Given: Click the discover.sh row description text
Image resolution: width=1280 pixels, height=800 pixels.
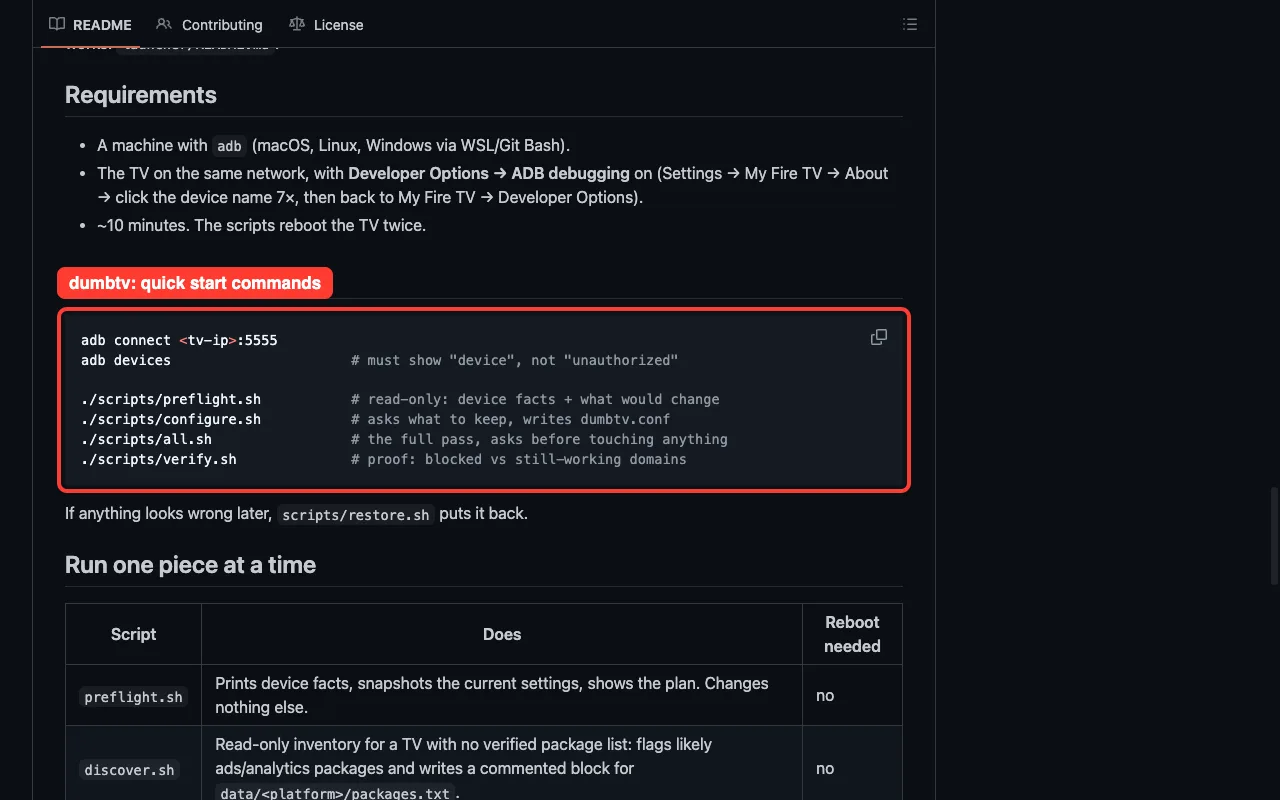Looking at the screenshot, I should (464, 768).
